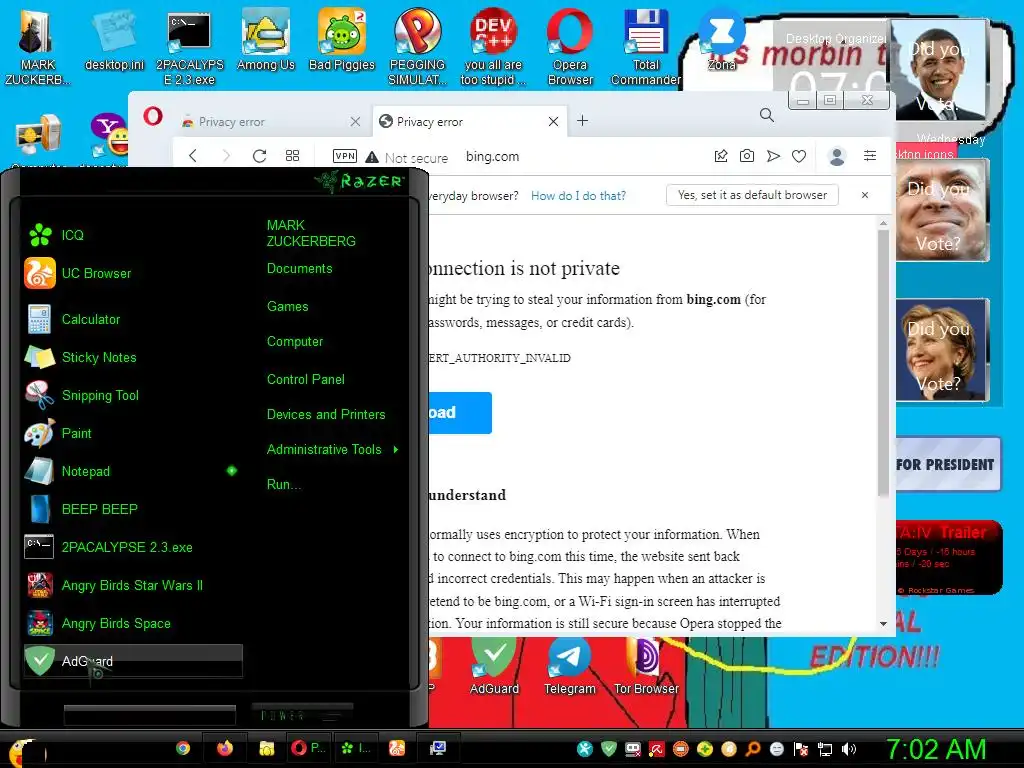Click the FOR PRESIDENT banner gadget
This screenshot has width=1024, height=768.
point(947,464)
